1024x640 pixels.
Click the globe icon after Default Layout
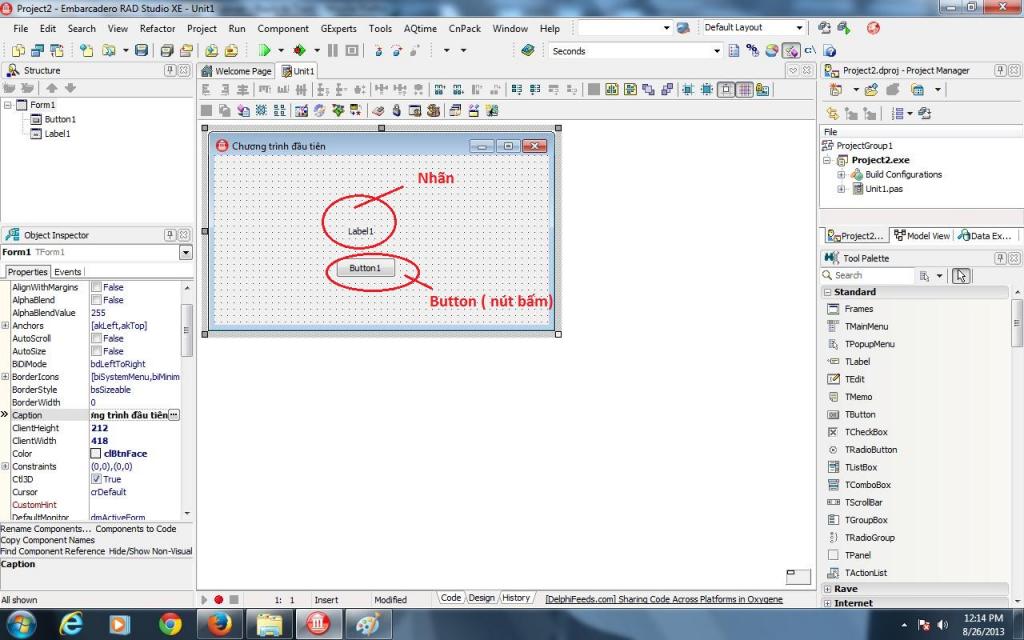873,28
